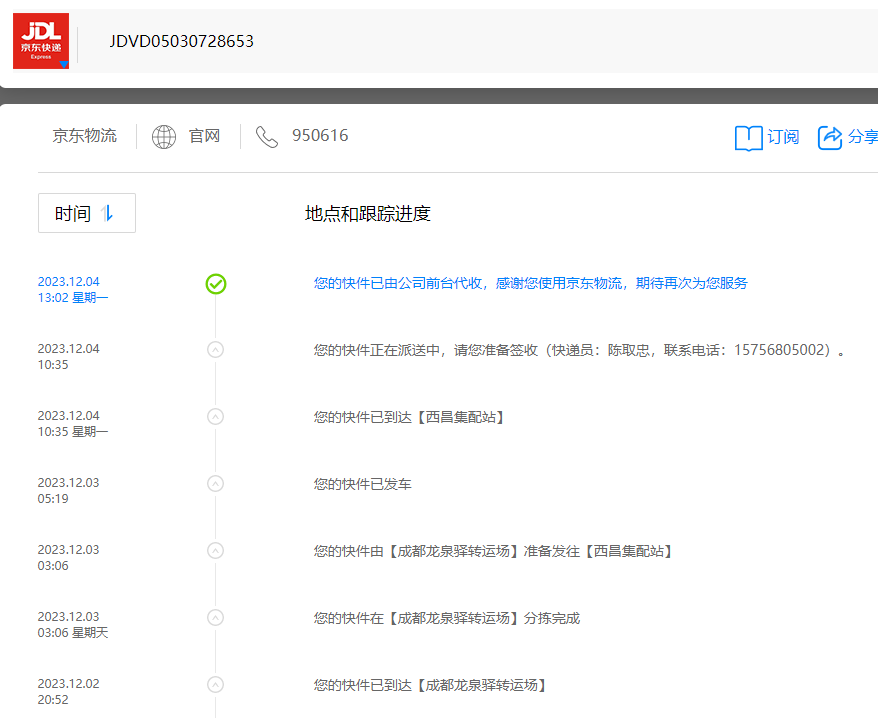
Task: Click the 订阅 subscribe book icon
Action: (x=749, y=138)
